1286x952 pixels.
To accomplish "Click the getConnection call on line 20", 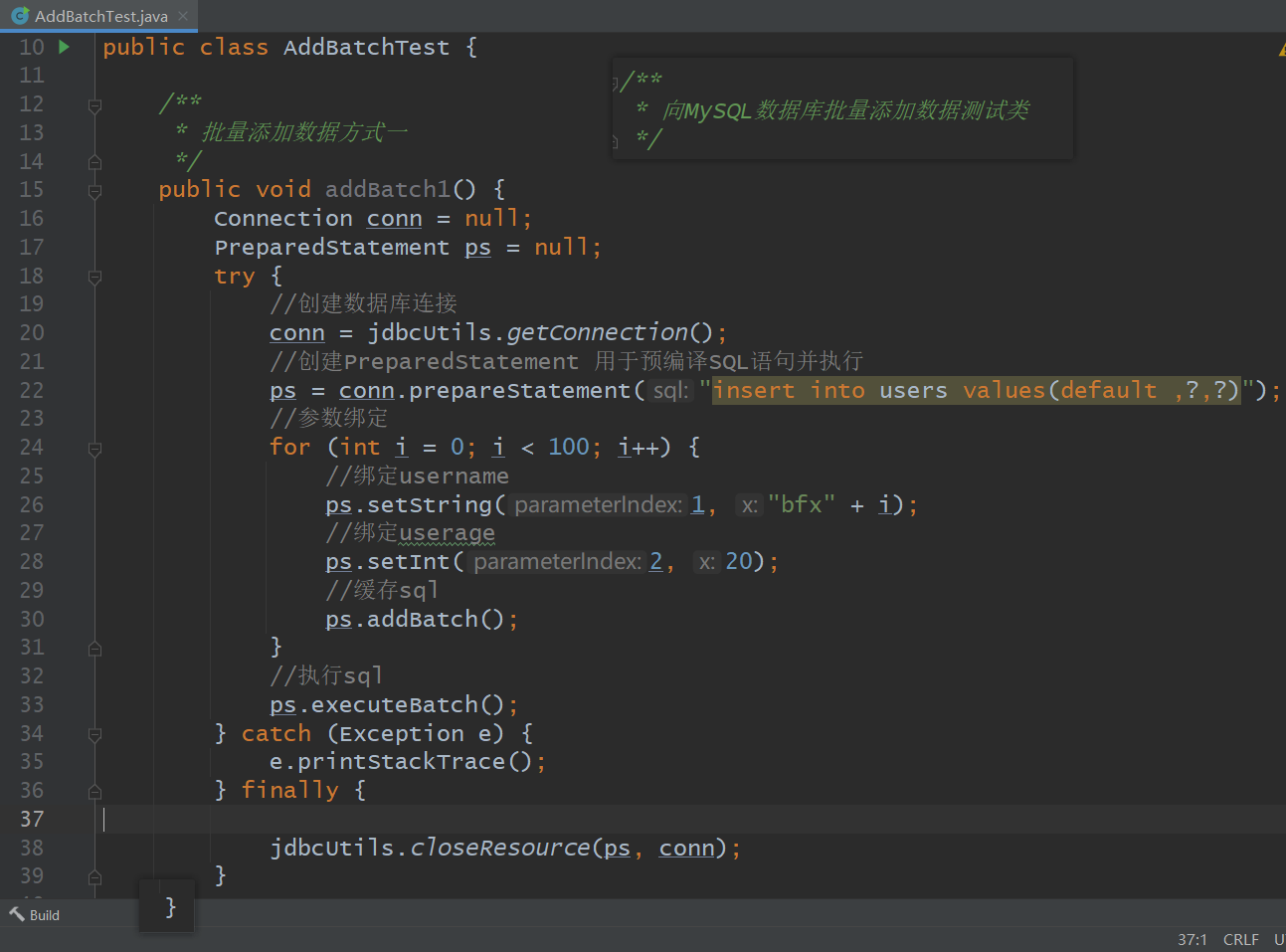I will [597, 333].
